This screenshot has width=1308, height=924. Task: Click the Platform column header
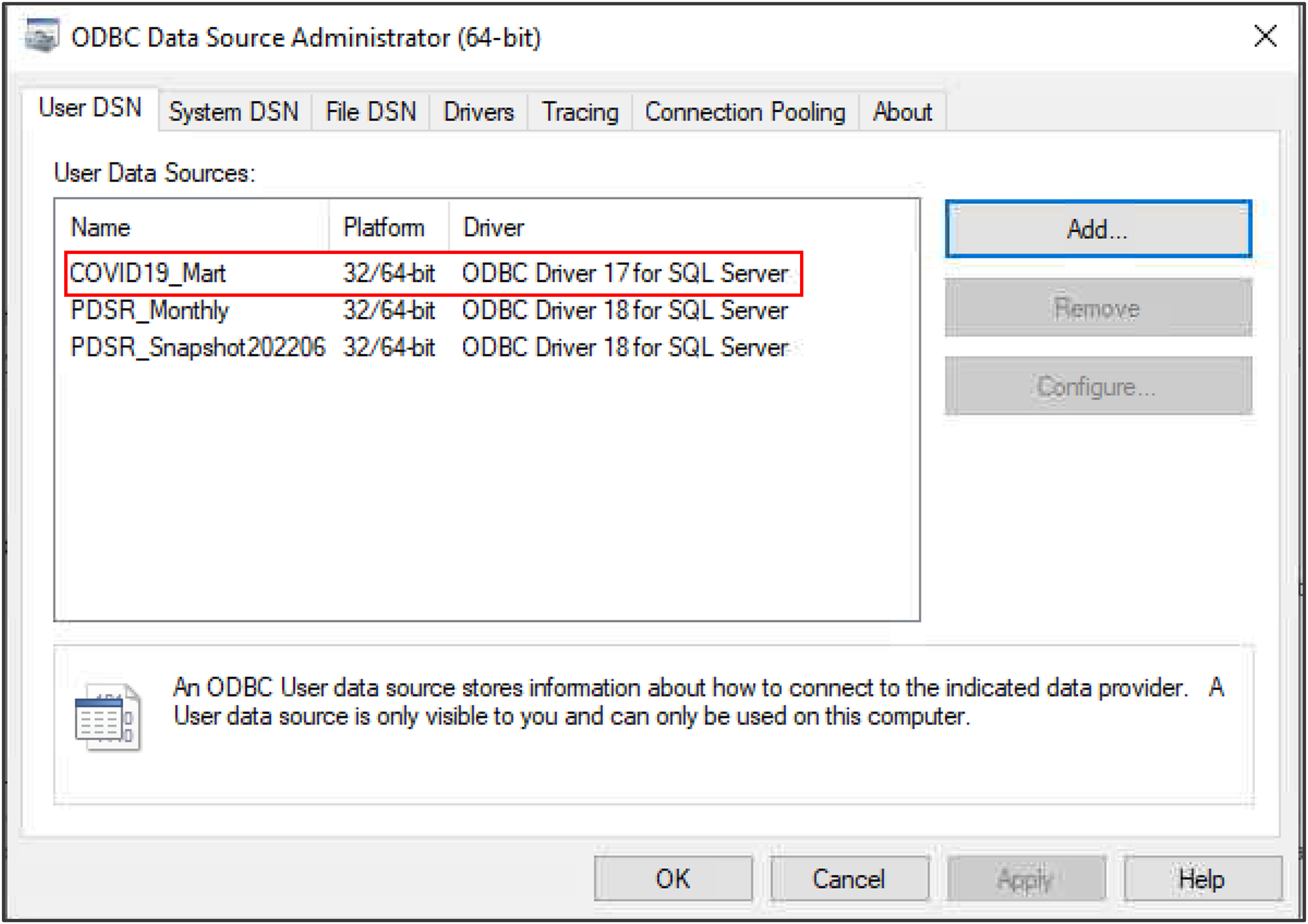coord(383,227)
